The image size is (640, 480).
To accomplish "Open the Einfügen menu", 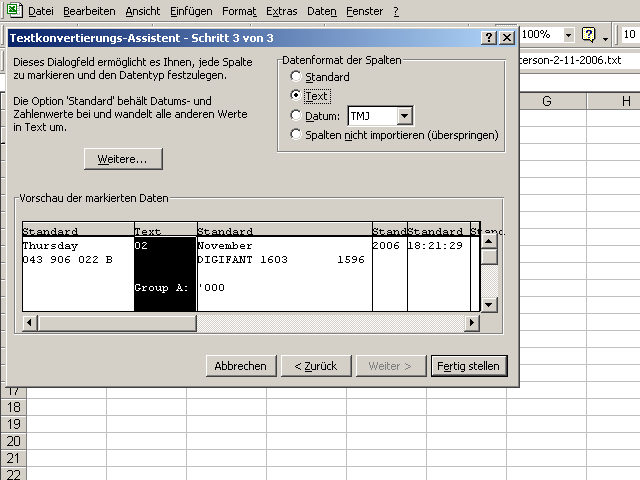I will (191, 11).
